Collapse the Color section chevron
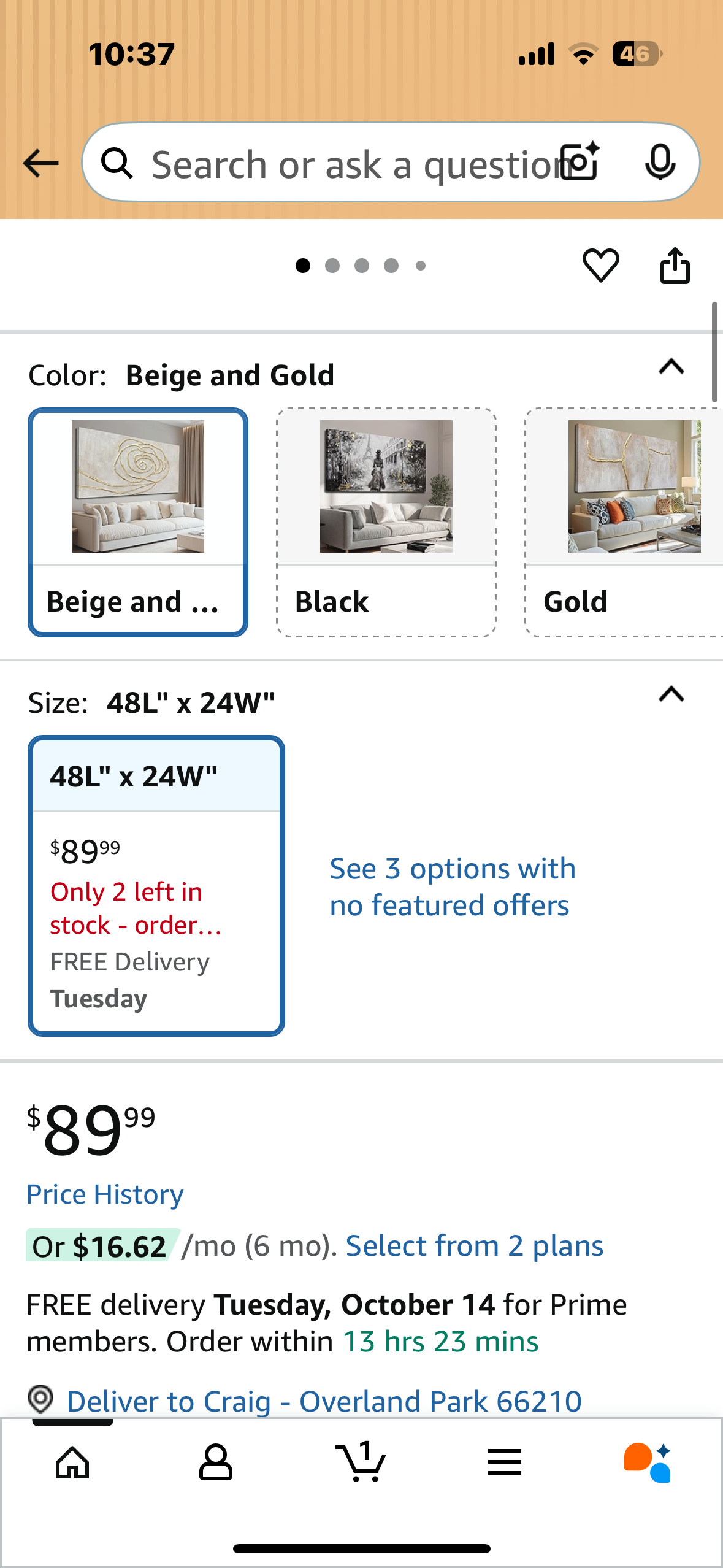 (x=671, y=367)
